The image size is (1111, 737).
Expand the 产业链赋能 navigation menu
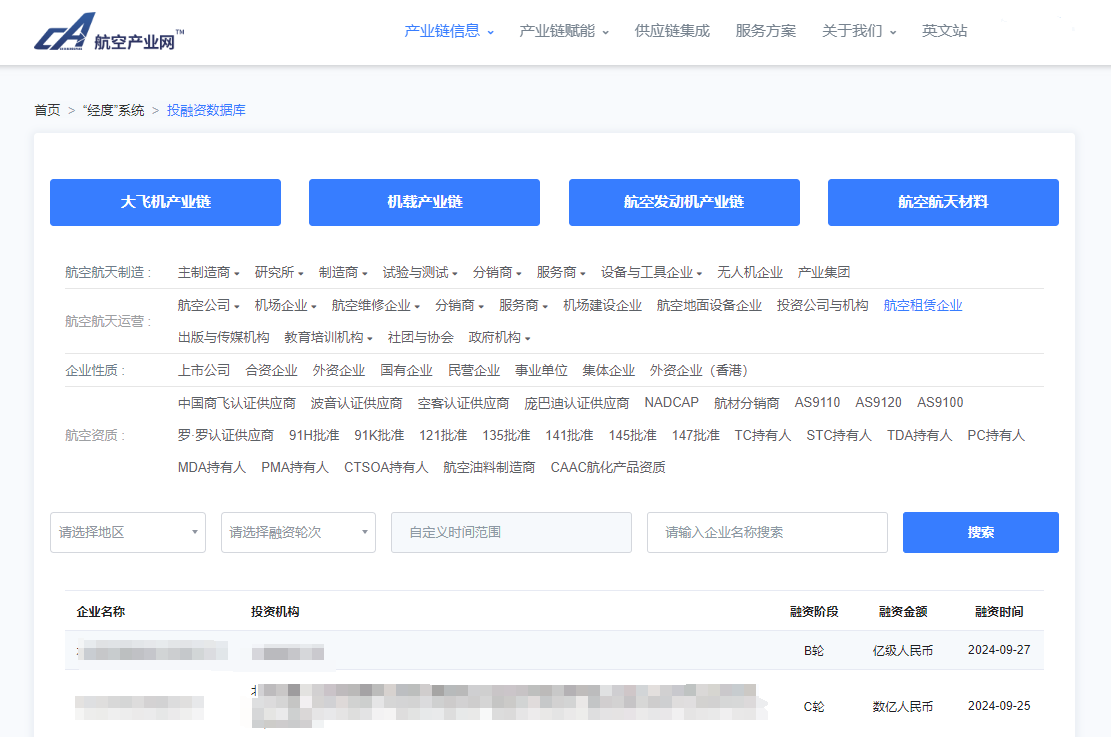click(563, 31)
